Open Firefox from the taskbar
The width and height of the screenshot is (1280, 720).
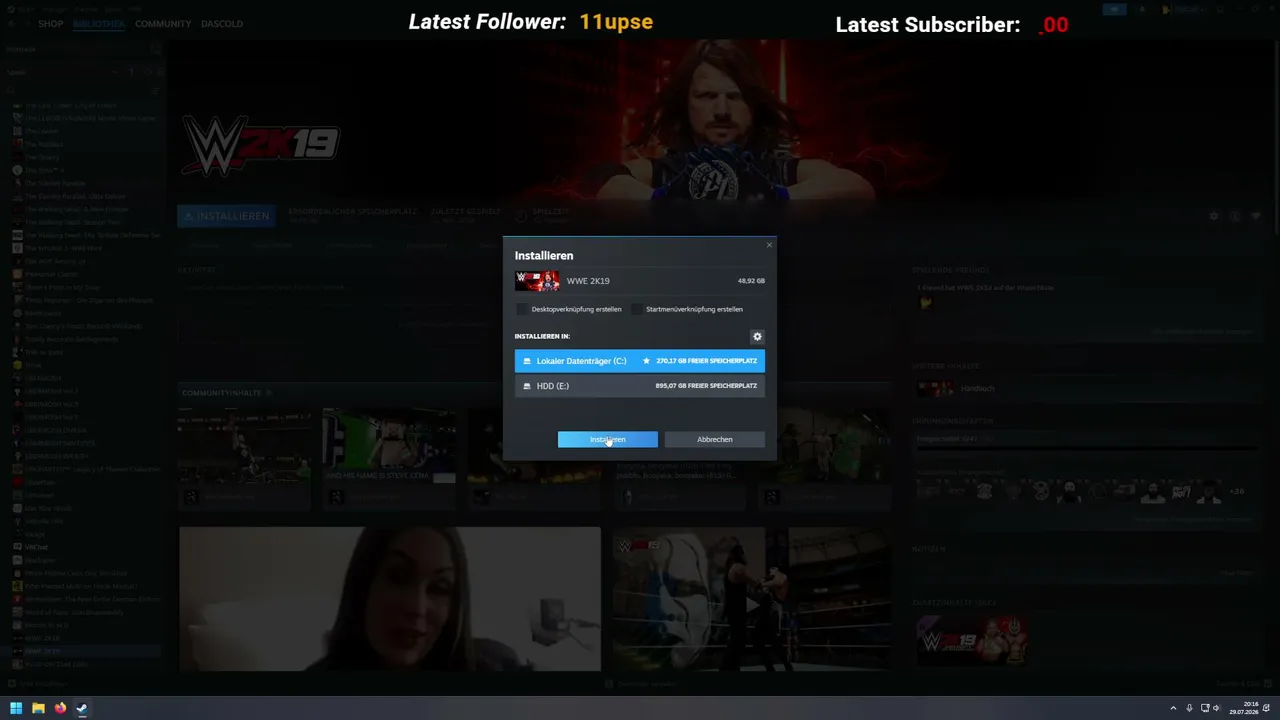point(60,708)
